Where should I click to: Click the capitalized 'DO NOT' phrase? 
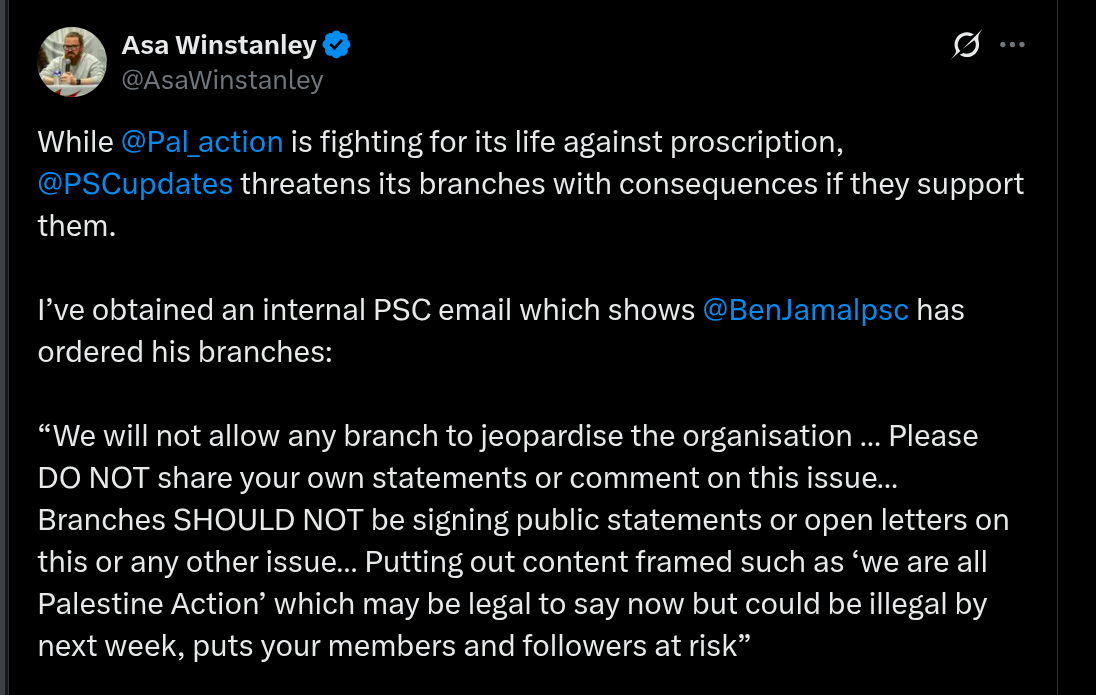(x=92, y=478)
